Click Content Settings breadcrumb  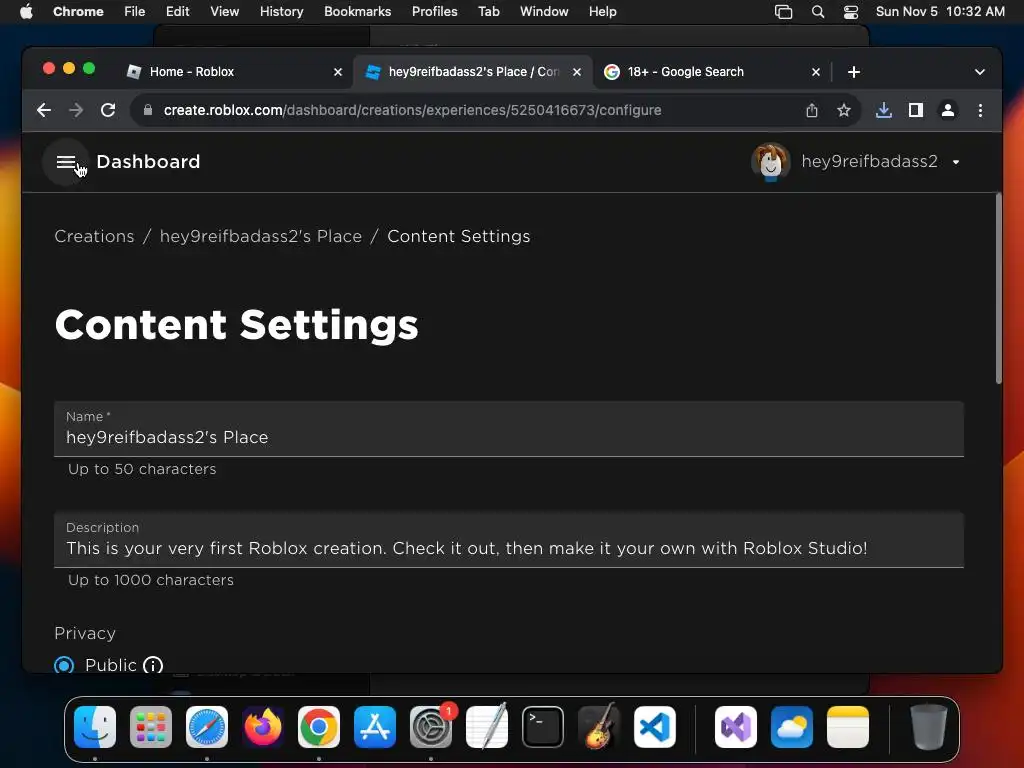[x=458, y=236]
